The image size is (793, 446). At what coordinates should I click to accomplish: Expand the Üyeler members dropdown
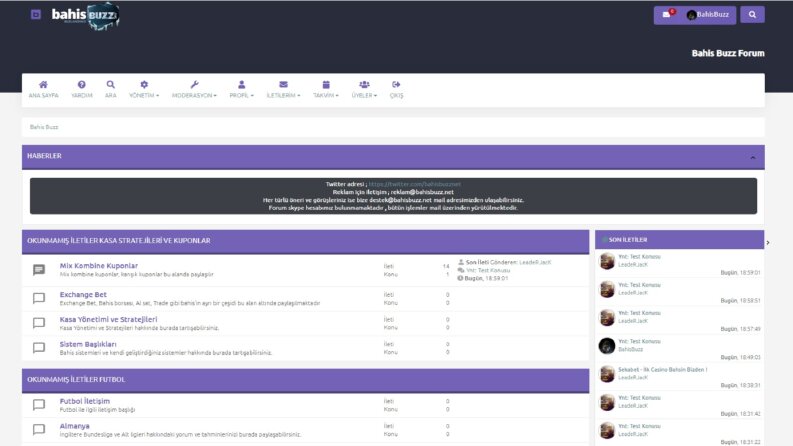click(364, 89)
